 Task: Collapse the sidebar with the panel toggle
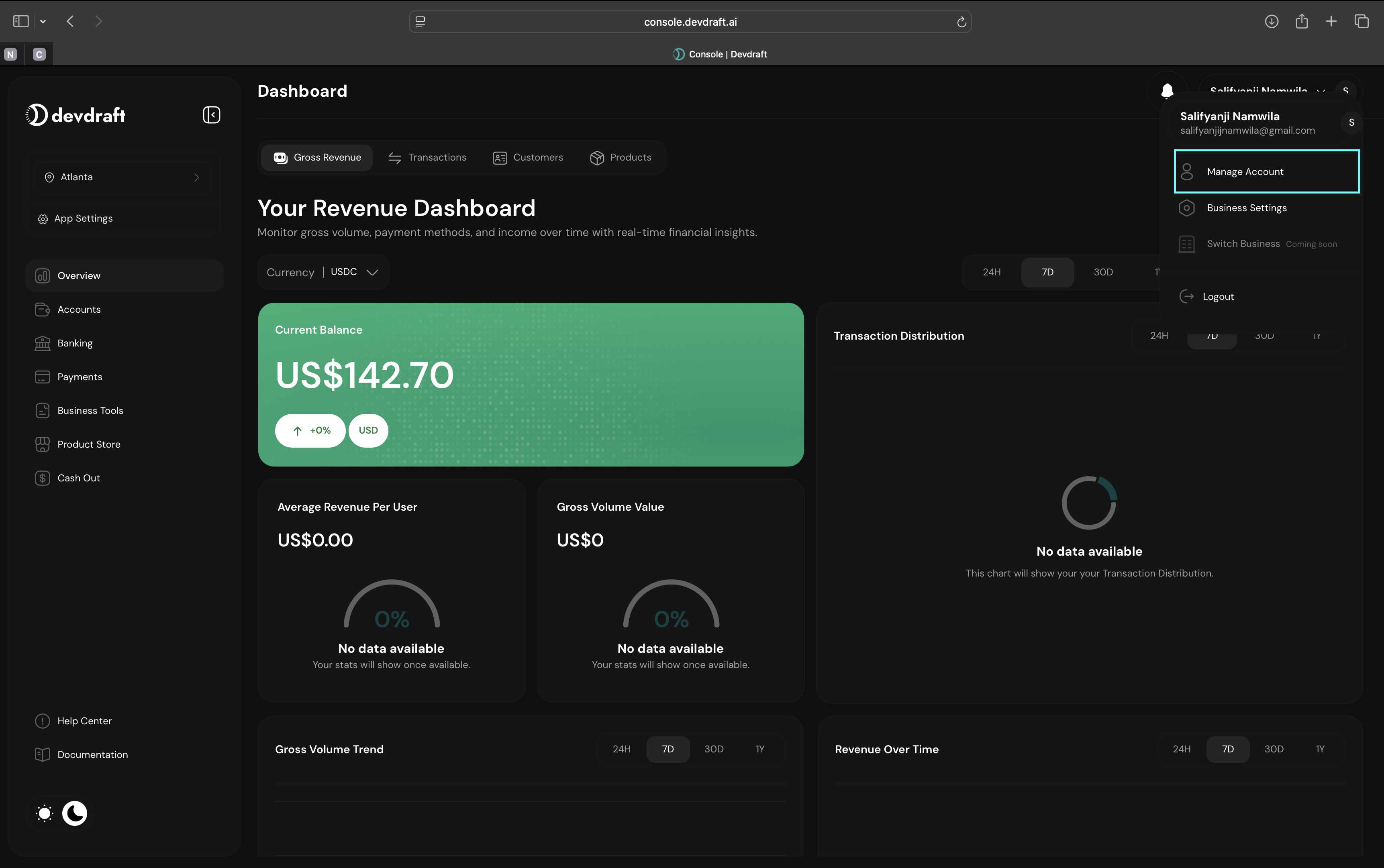click(x=211, y=114)
